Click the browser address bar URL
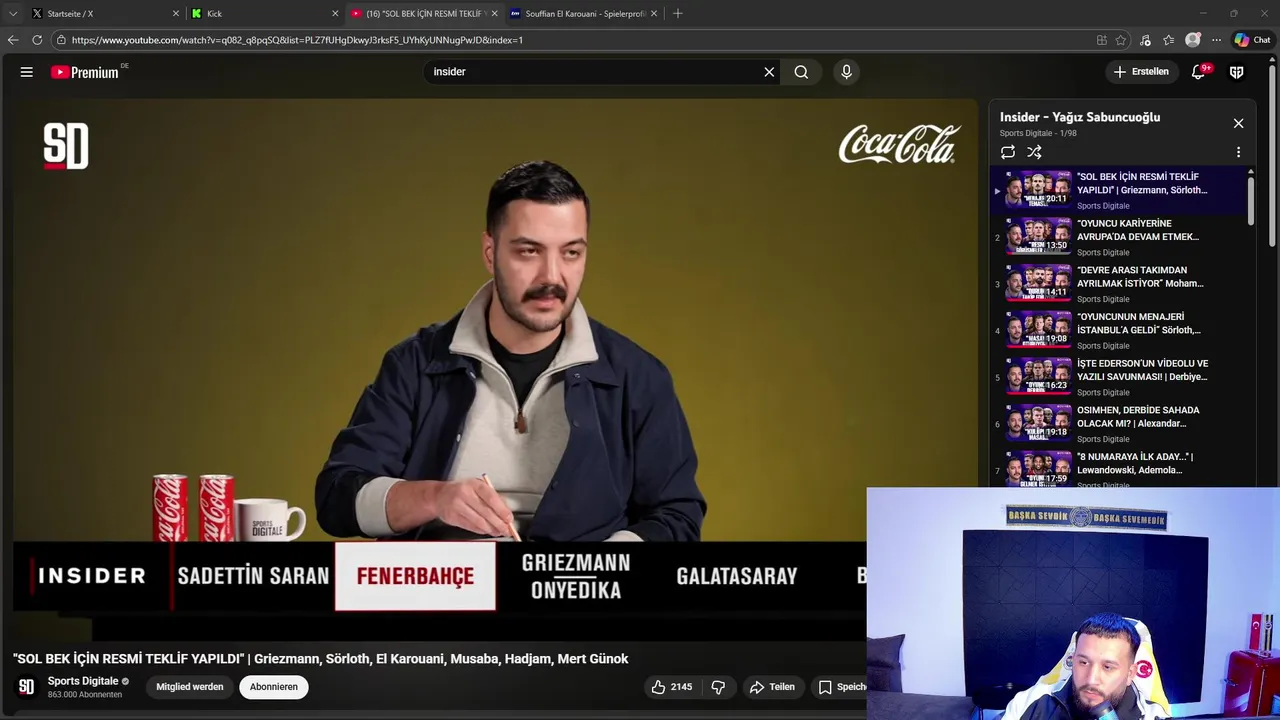1280x720 pixels. [297, 40]
